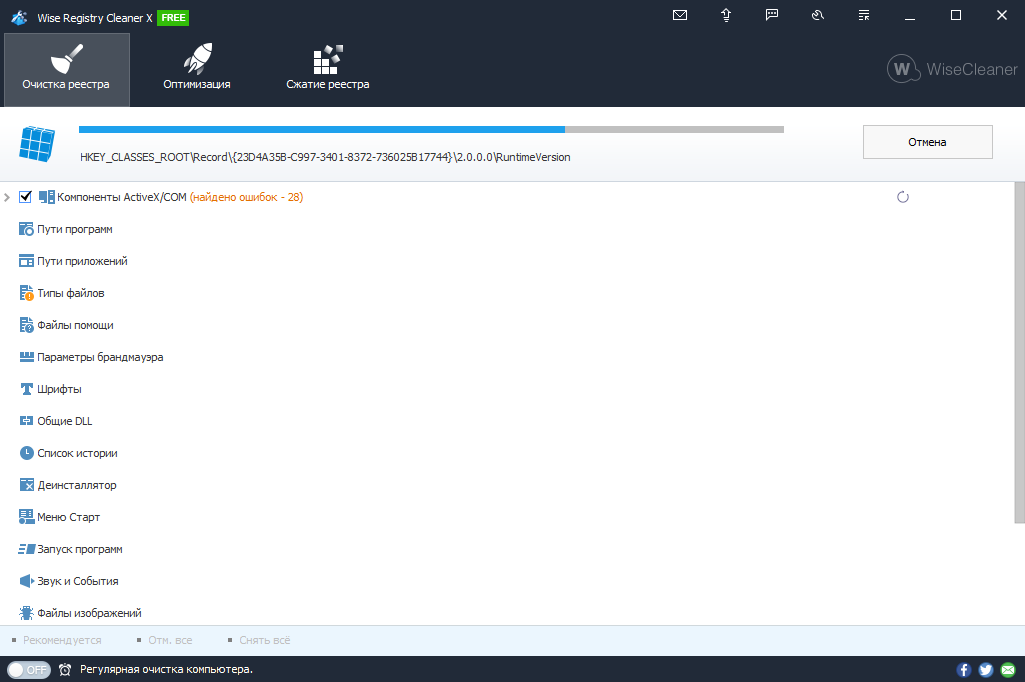Click the alarm clock schedule icon
This screenshot has height=682, width=1025.
pyautogui.click(x=65, y=670)
